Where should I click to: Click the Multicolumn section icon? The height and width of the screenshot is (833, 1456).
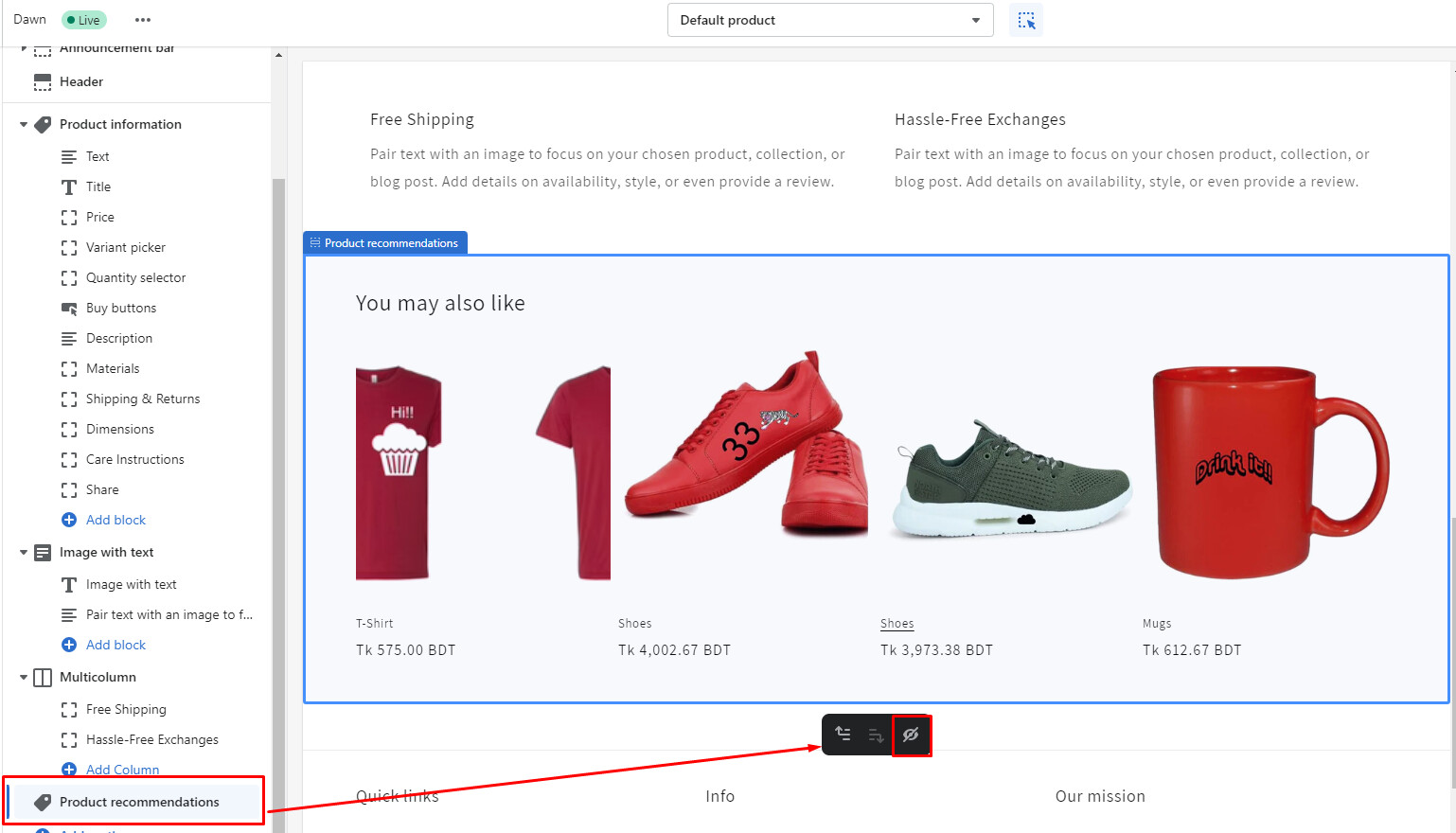click(43, 678)
